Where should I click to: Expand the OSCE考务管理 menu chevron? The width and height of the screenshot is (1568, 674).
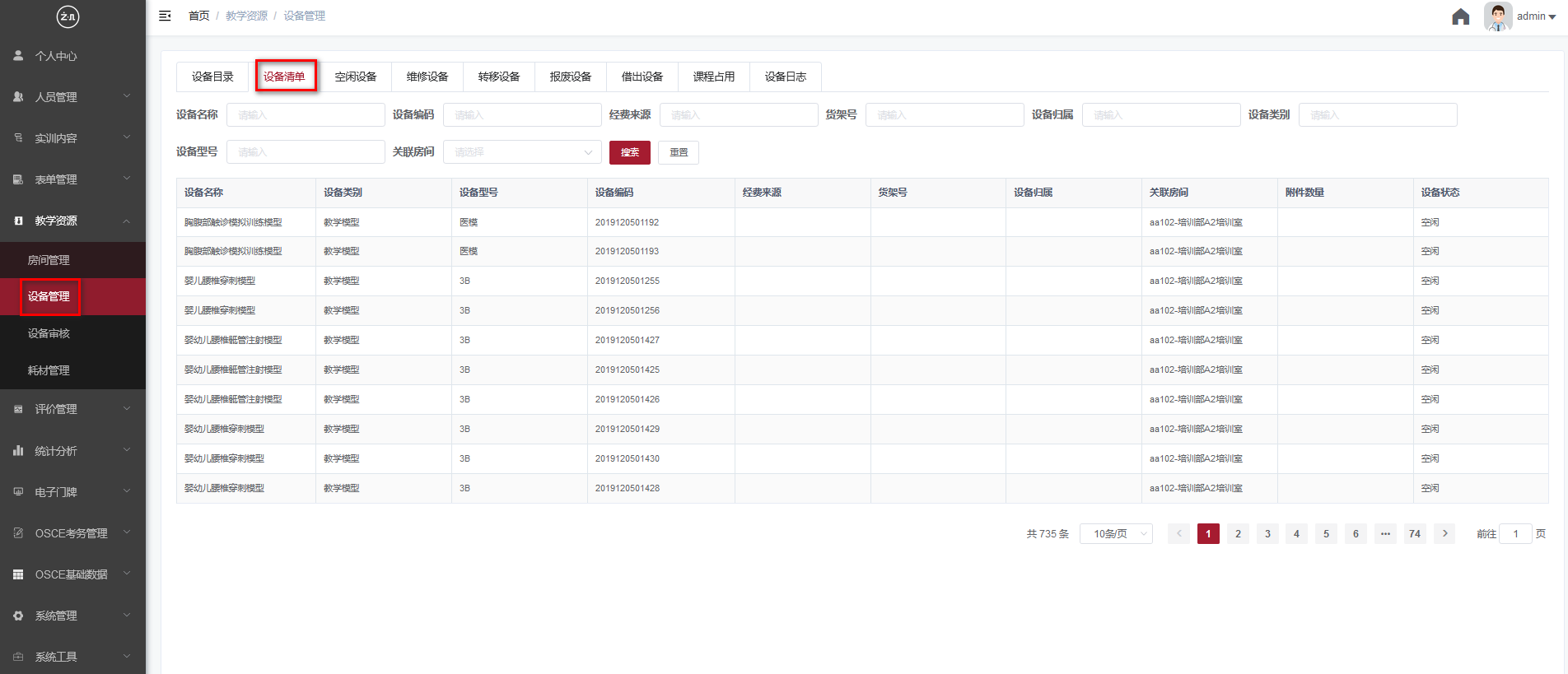click(x=127, y=532)
